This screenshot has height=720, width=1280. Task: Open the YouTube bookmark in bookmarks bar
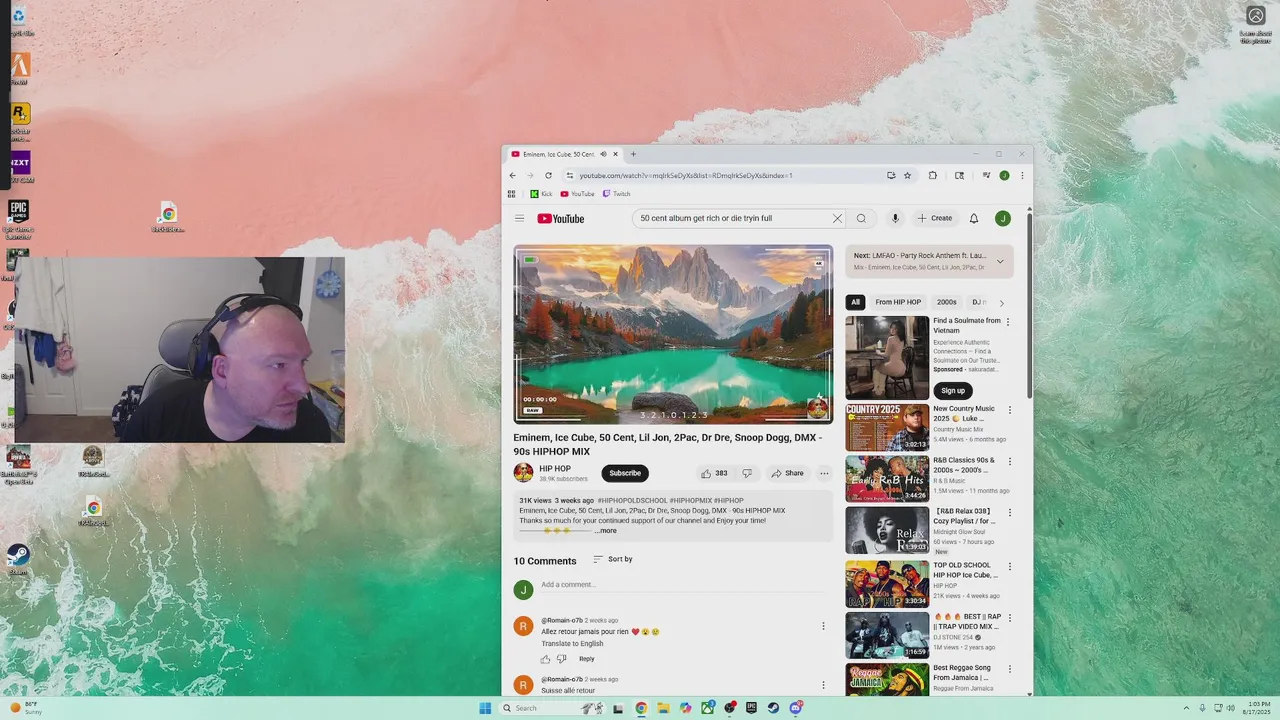[x=577, y=194]
